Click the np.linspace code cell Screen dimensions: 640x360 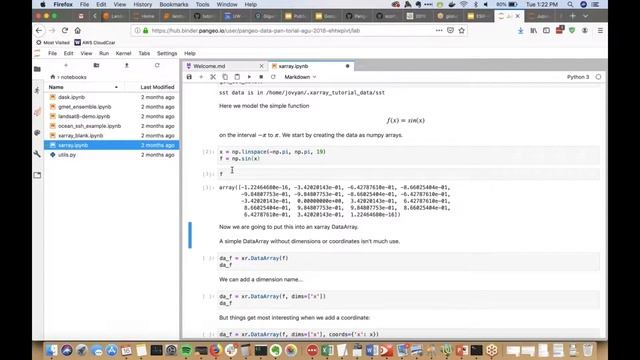[409, 155]
